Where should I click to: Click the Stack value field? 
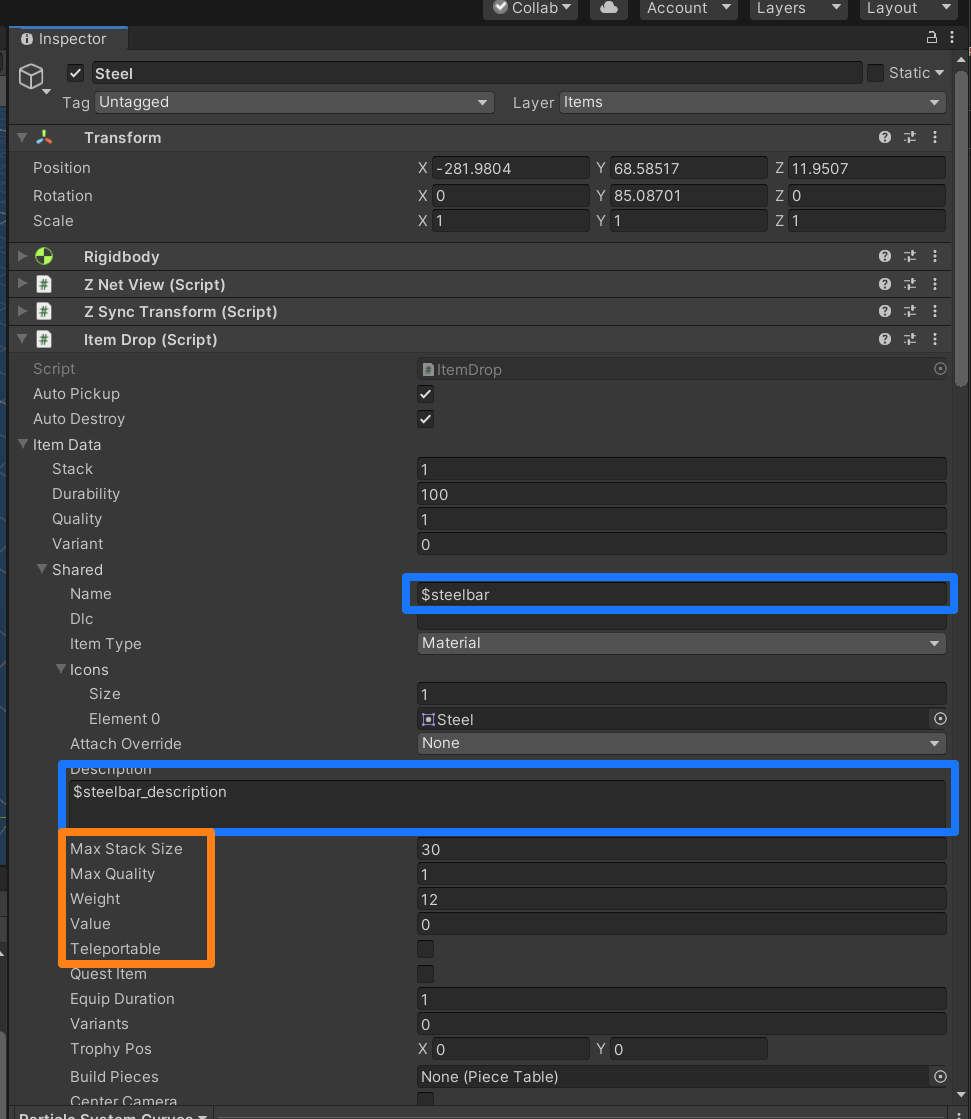pos(681,469)
